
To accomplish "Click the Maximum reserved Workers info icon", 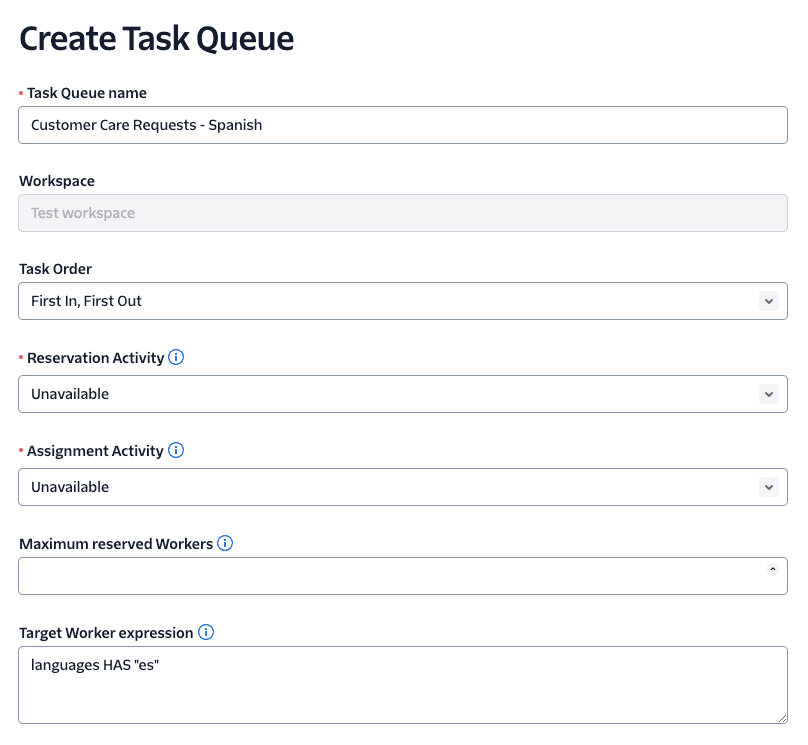I will 225,543.
